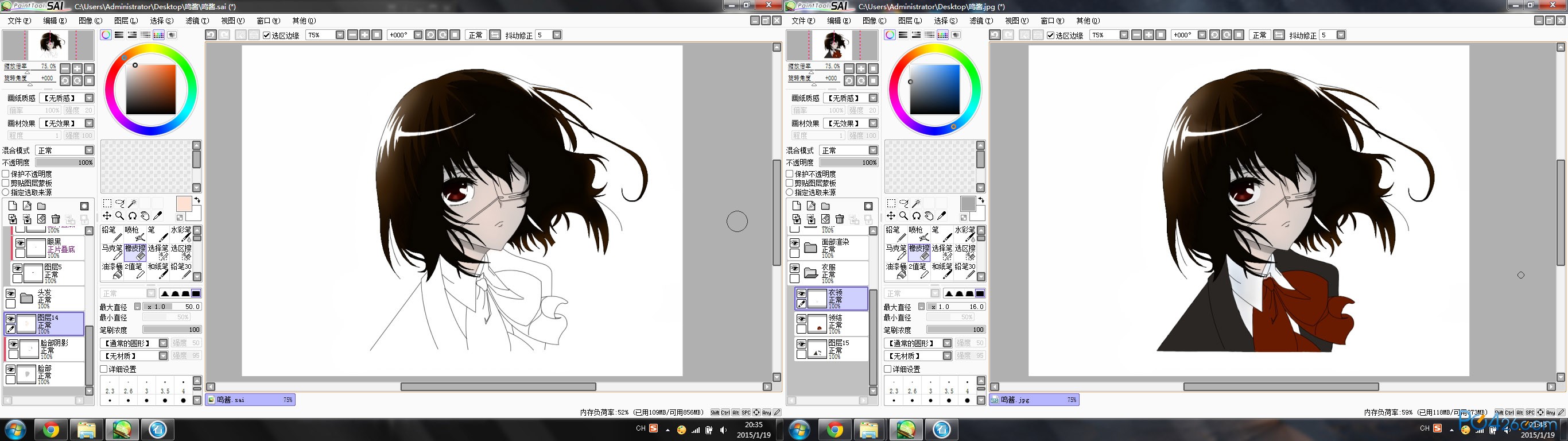
Task: Enable 剪贴图层蒙板 in left window
Action: pyautogui.click(x=6, y=183)
